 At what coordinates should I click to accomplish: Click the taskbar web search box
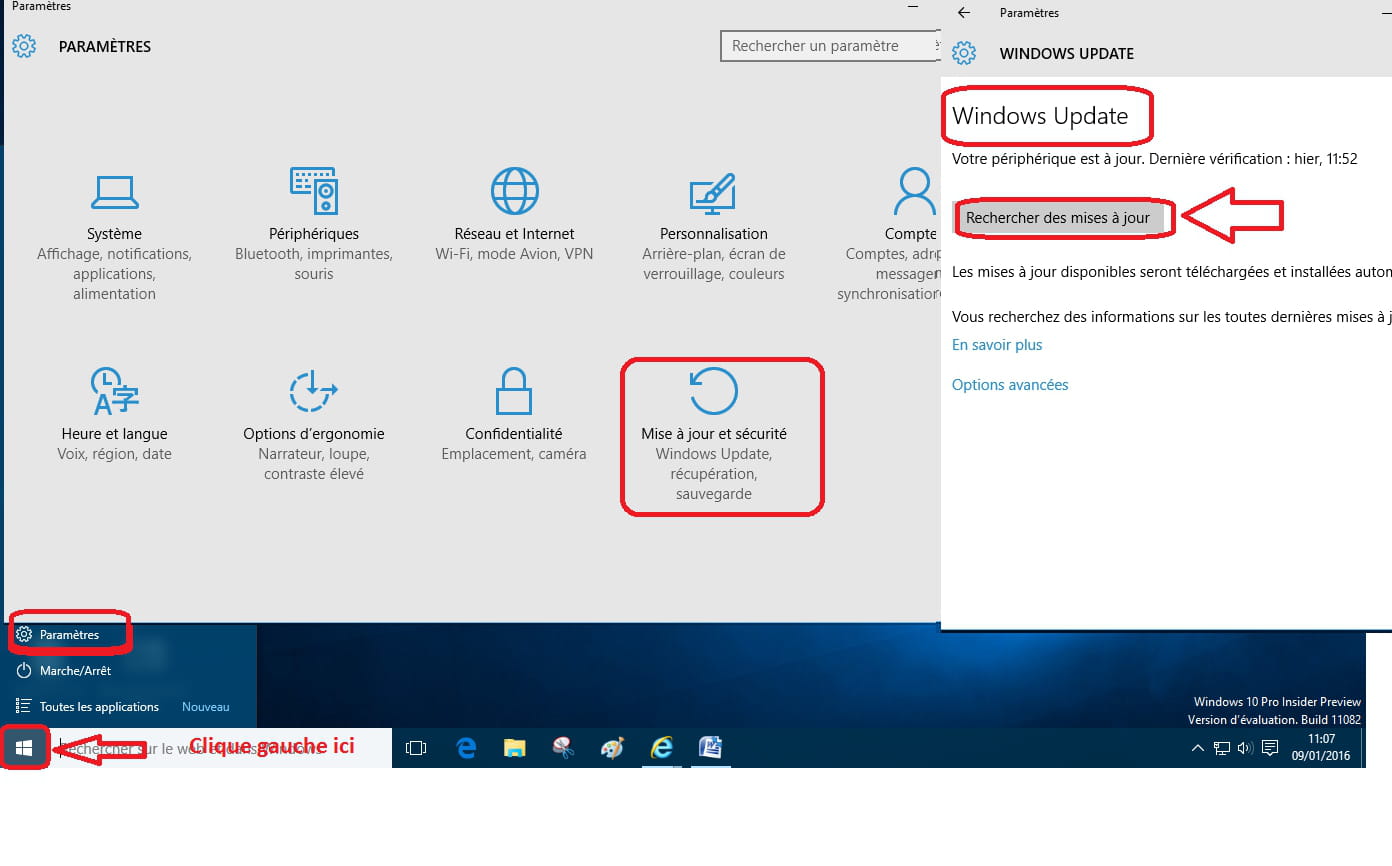[x=220, y=747]
